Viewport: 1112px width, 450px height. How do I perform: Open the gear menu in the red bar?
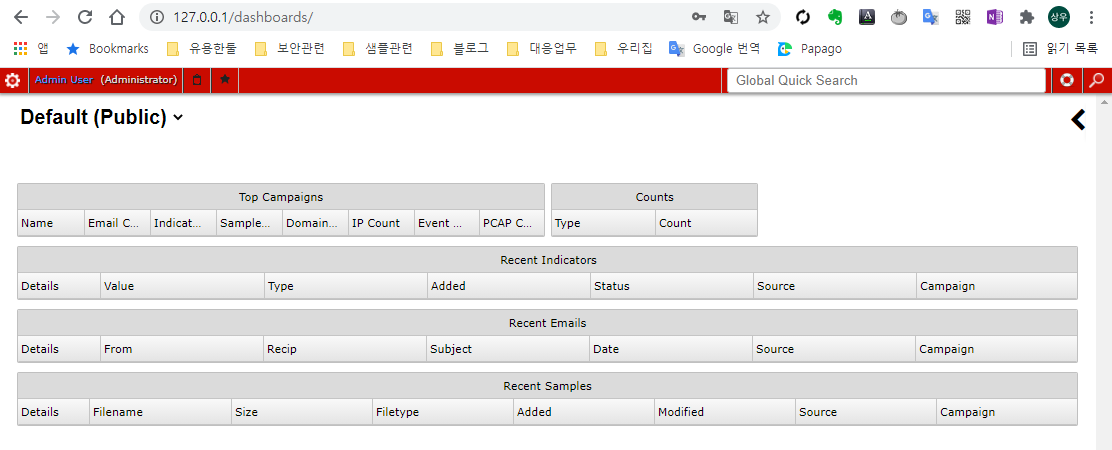(12, 81)
